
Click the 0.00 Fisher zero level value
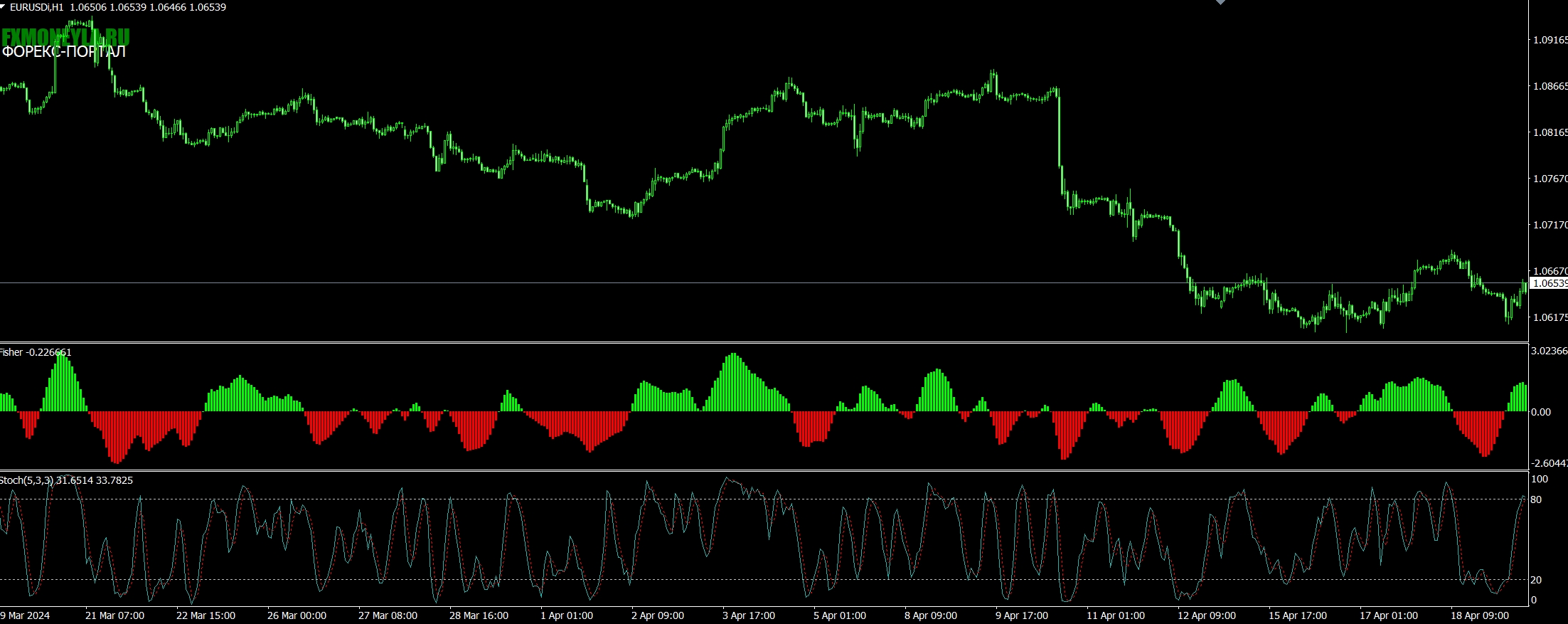pyautogui.click(x=1541, y=412)
